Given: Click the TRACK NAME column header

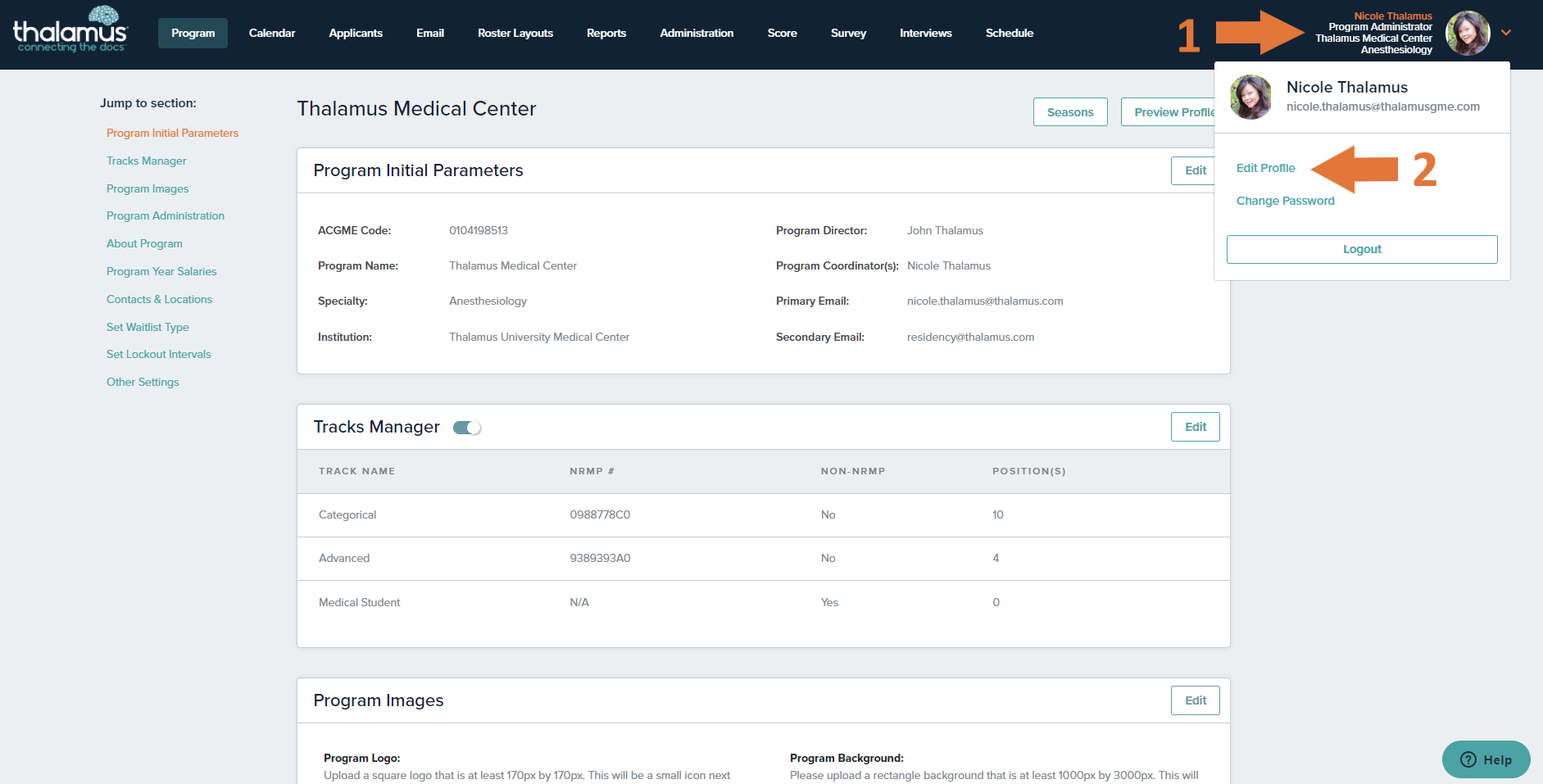Looking at the screenshot, I should (x=356, y=471).
